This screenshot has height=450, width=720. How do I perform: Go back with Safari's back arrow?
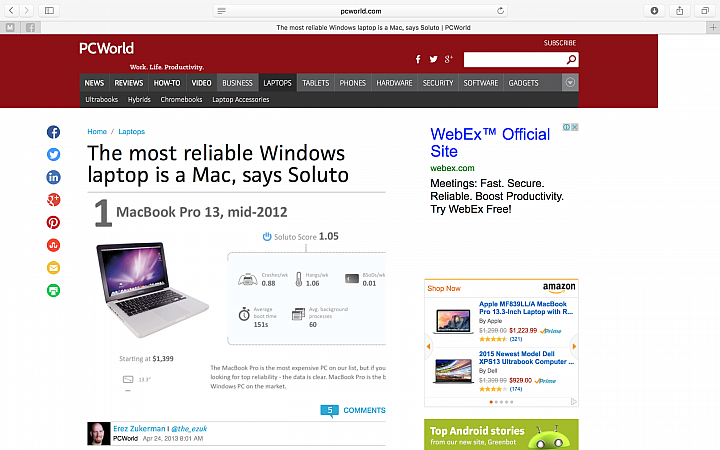11,11
